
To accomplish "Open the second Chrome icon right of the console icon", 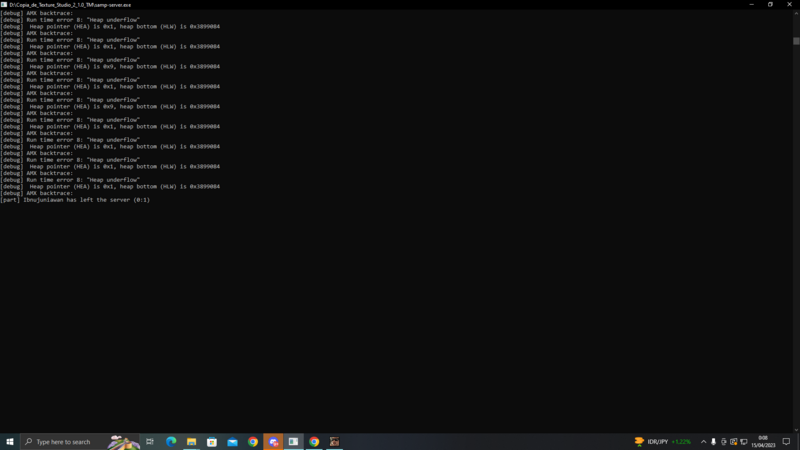I will click(314, 442).
